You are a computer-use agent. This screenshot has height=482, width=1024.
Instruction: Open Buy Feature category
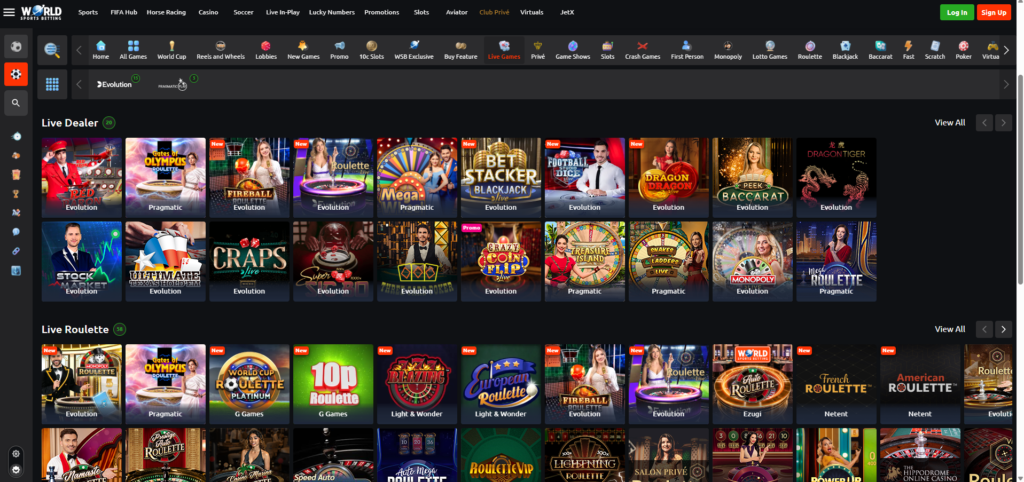pyautogui.click(x=460, y=50)
